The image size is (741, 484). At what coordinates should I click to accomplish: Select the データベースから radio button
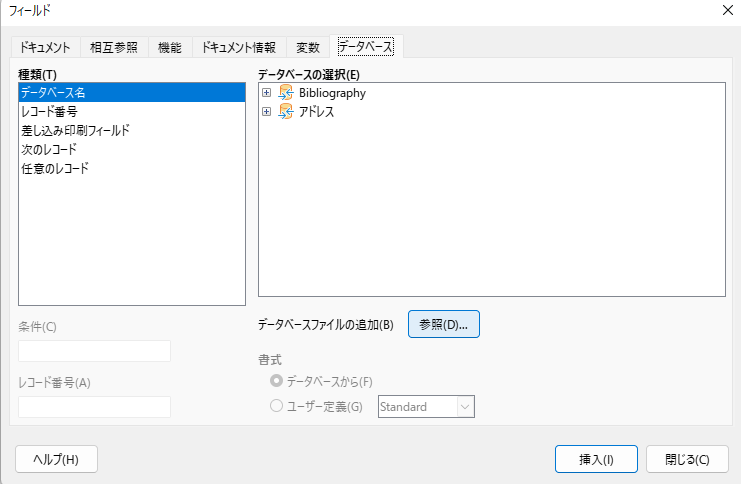pos(276,381)
